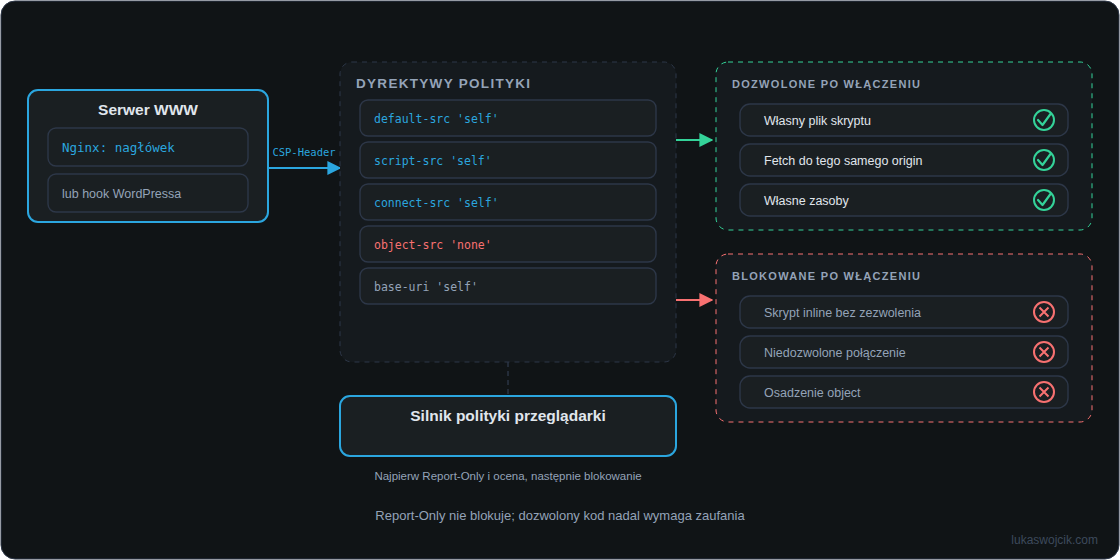Click the Skrypt inline bez zezwolenia text
The image size is (1120, 560).
[842, 313]
